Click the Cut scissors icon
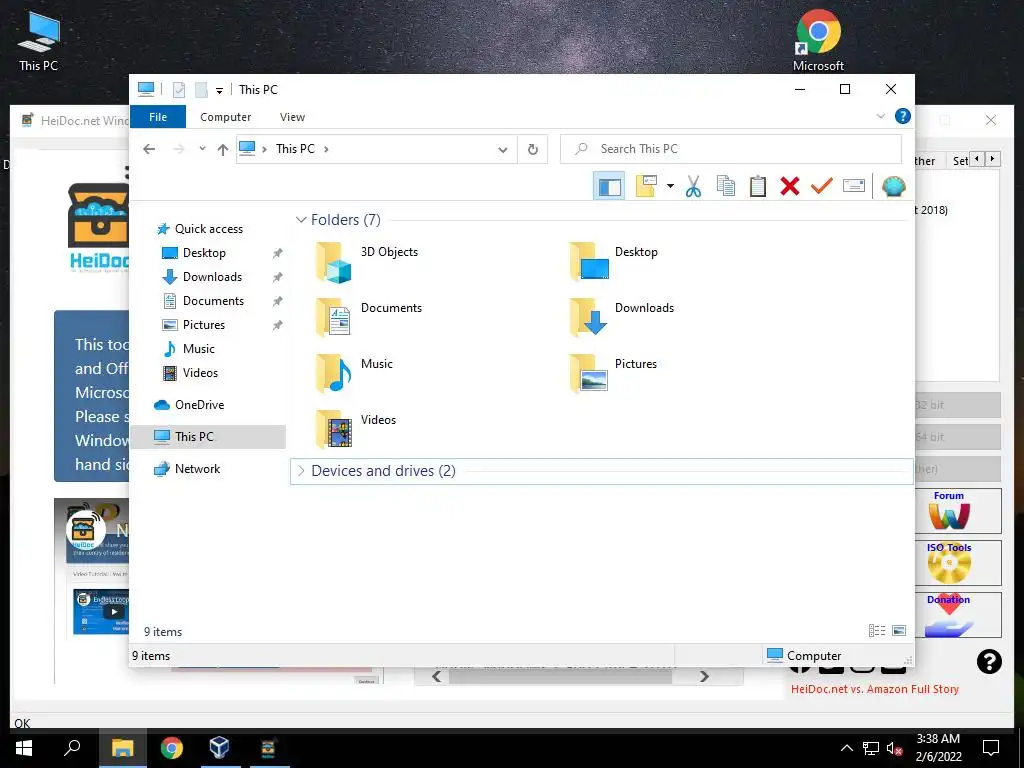The height and width of the screenshot is (768, 1024). 693,187
